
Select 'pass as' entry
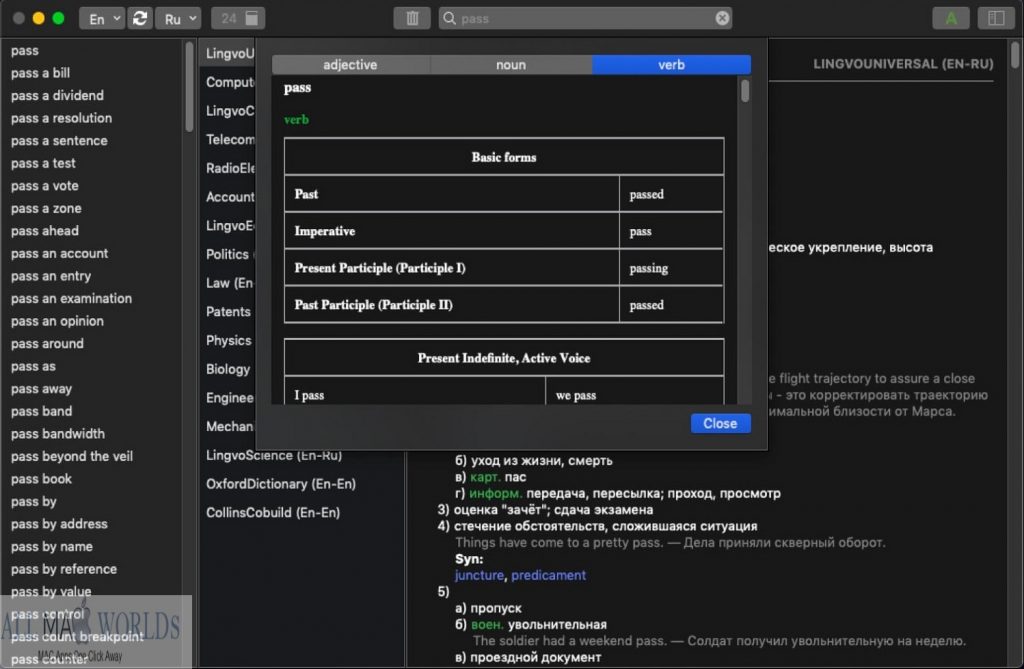pos(33,366)
